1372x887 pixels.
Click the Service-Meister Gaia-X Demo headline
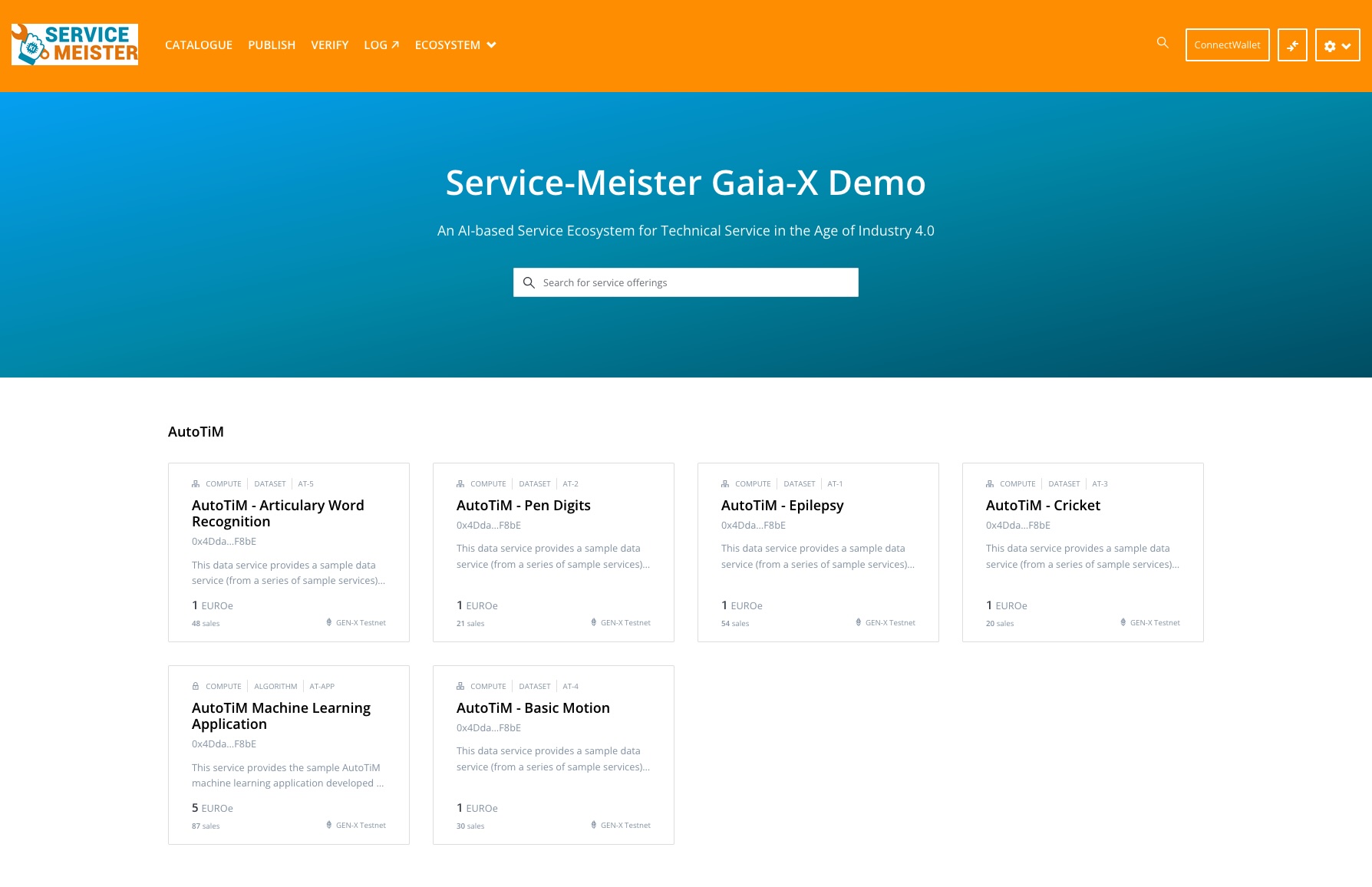[686, 183]
